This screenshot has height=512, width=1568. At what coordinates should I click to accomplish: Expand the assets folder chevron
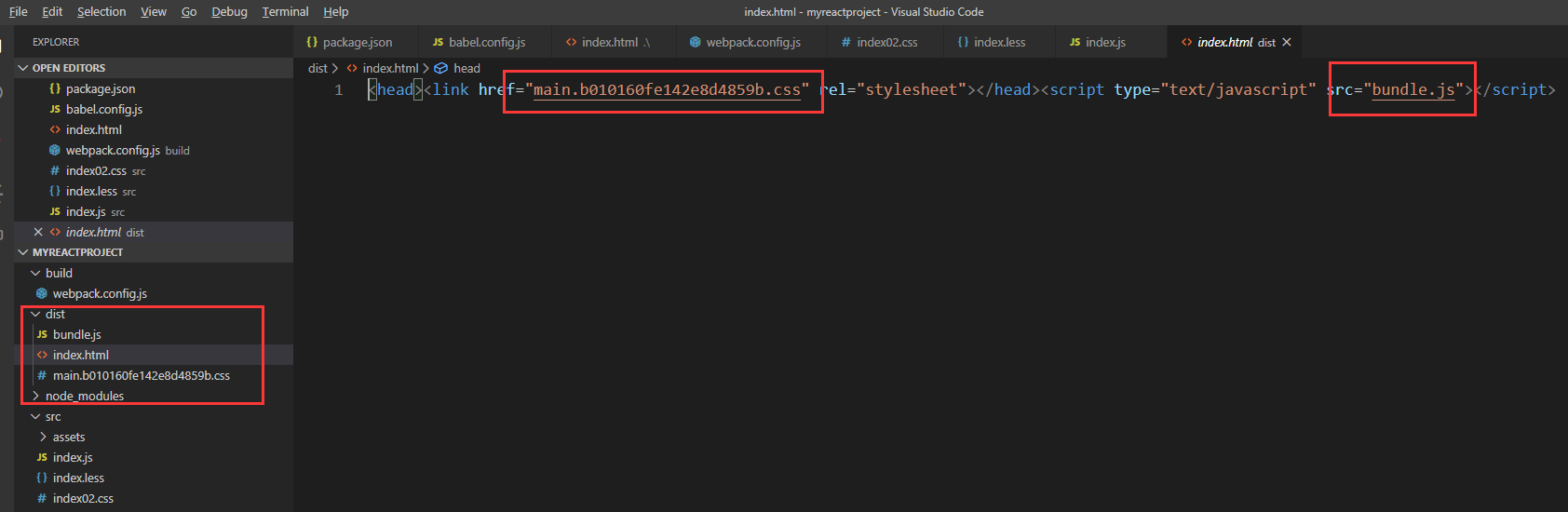(43, 437)
